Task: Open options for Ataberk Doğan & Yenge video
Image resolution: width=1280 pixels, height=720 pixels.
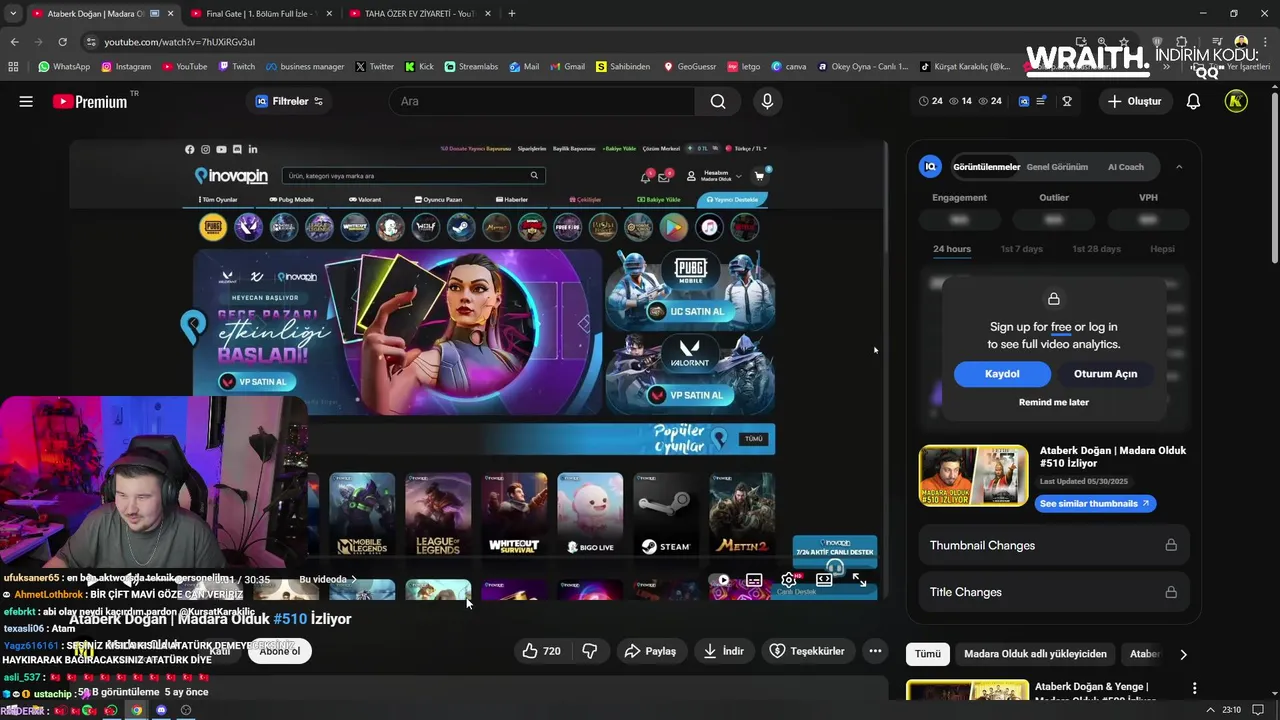Action: point(1194,689)
